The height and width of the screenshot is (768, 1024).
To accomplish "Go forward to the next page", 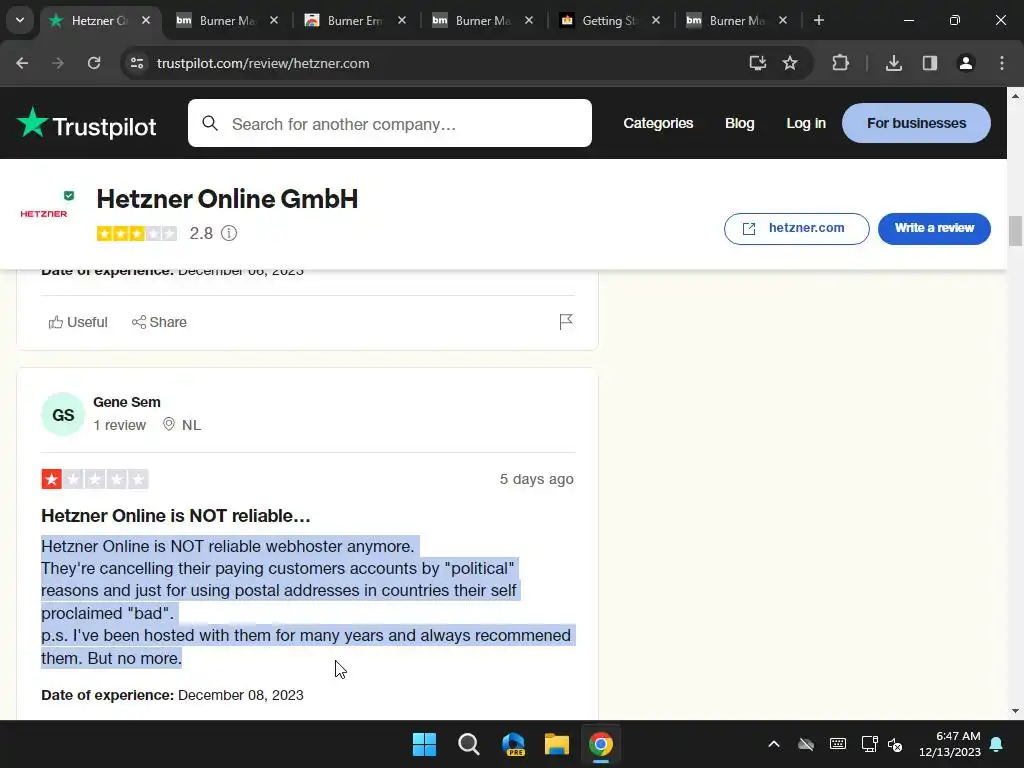I will (x=58, y=63).
